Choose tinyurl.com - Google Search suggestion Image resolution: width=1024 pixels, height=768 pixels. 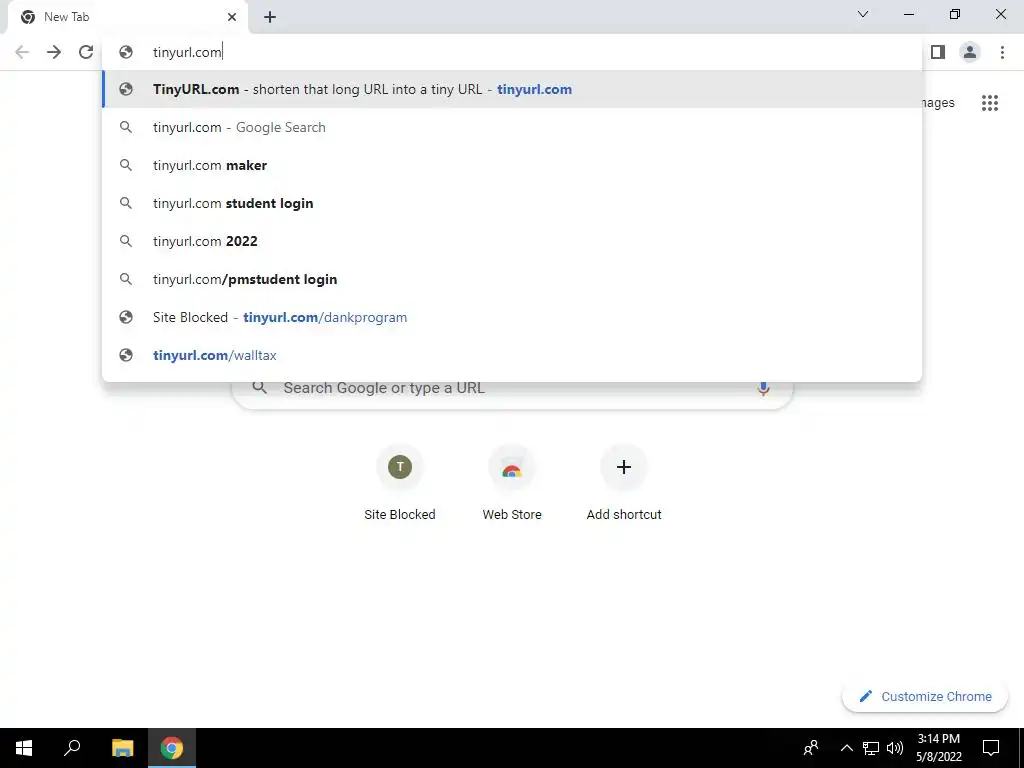(512, 127)
